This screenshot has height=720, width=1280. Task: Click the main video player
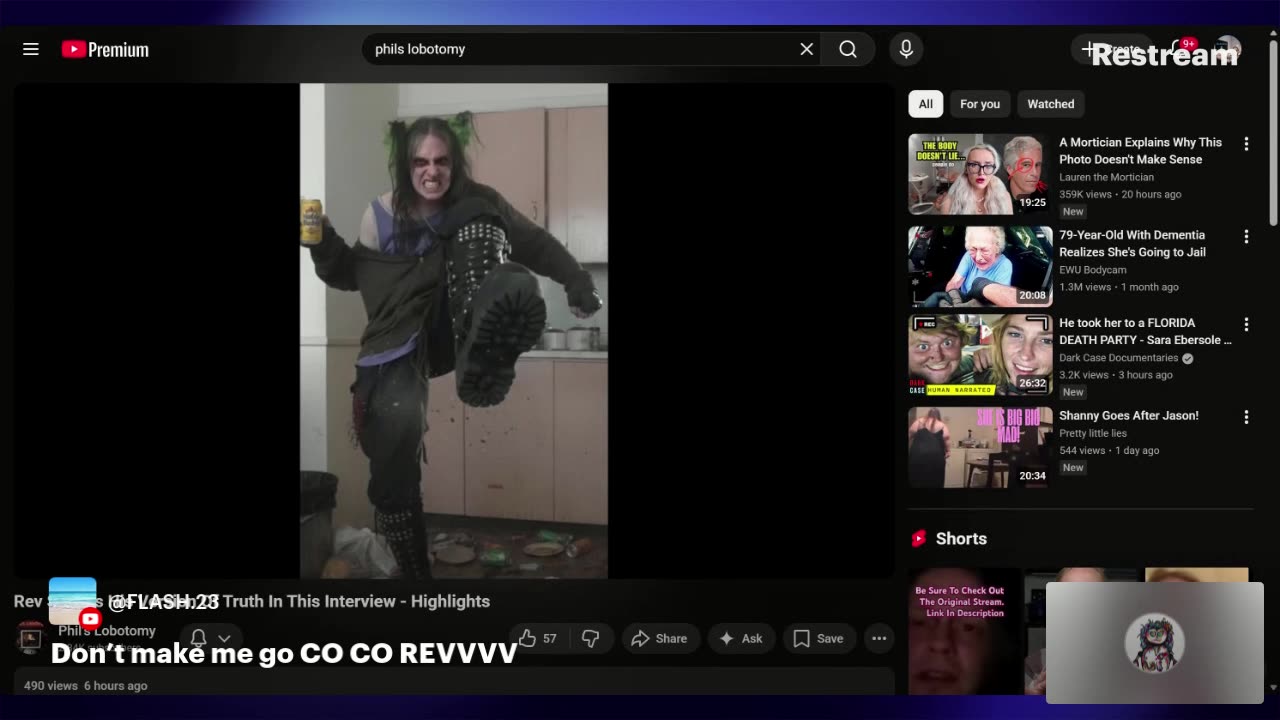pos(454,331)
